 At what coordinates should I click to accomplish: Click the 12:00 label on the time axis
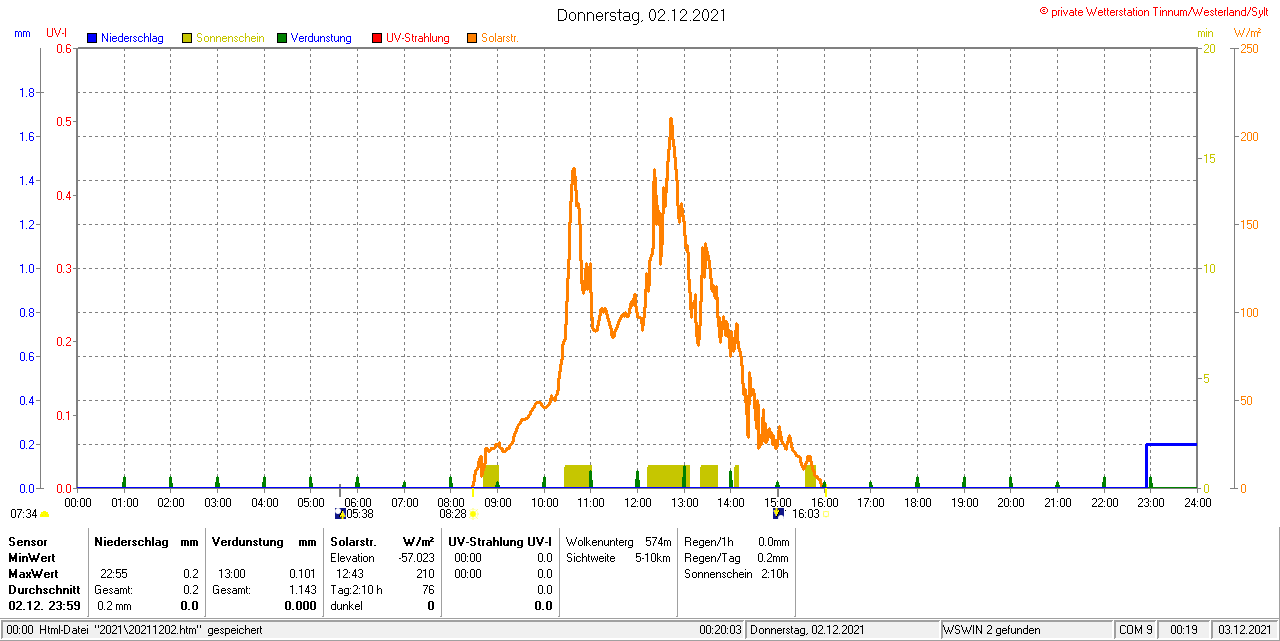click(x=637, y=502)
